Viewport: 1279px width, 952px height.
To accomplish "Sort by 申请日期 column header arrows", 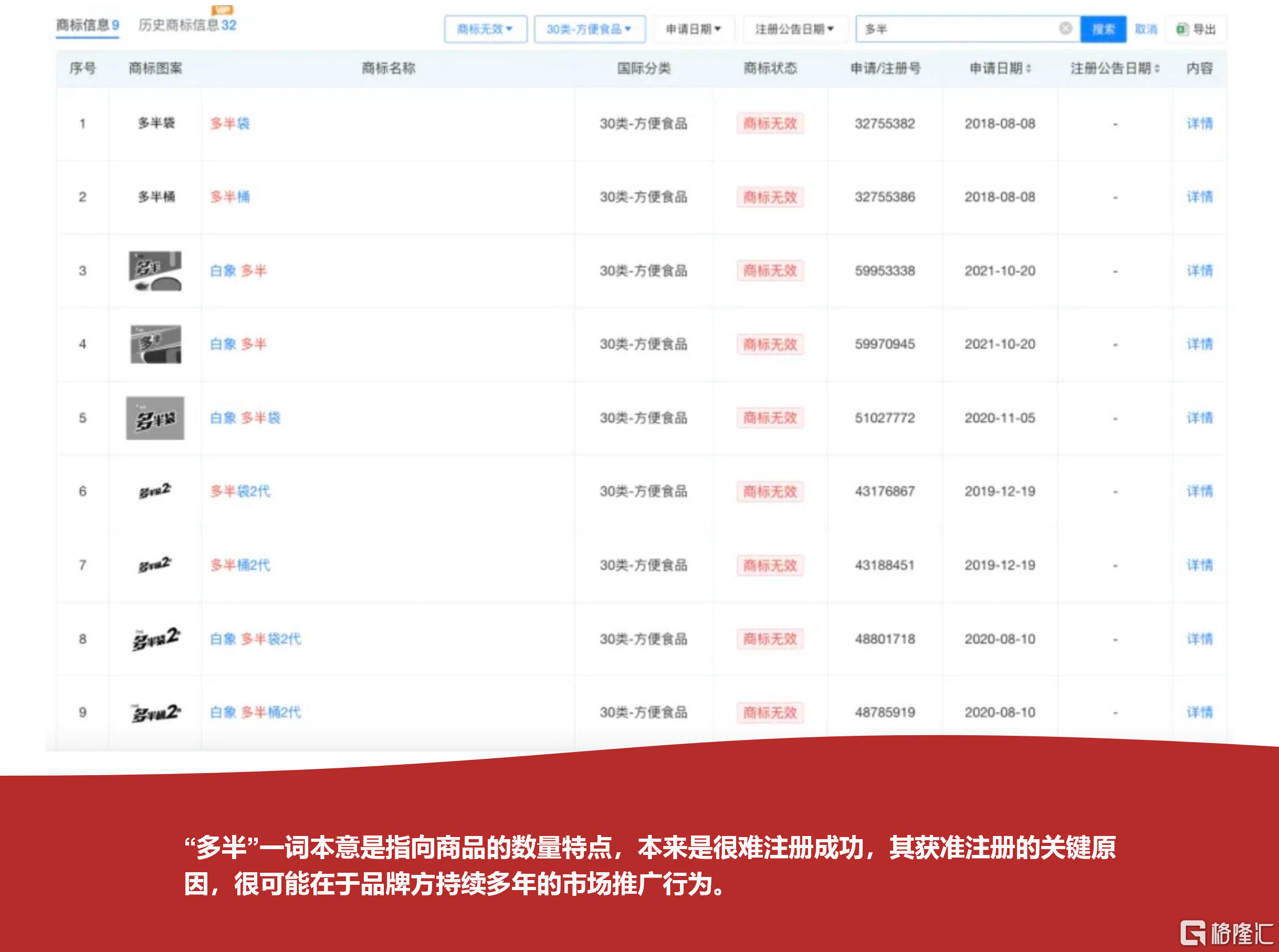I will [x=1029, y=69].
